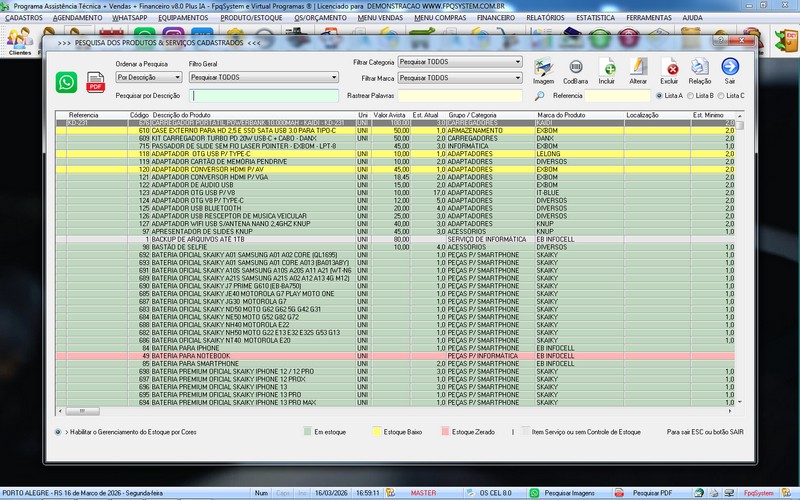
Task: Open the RELATÓRIOS menu
Action: (544, 18)
